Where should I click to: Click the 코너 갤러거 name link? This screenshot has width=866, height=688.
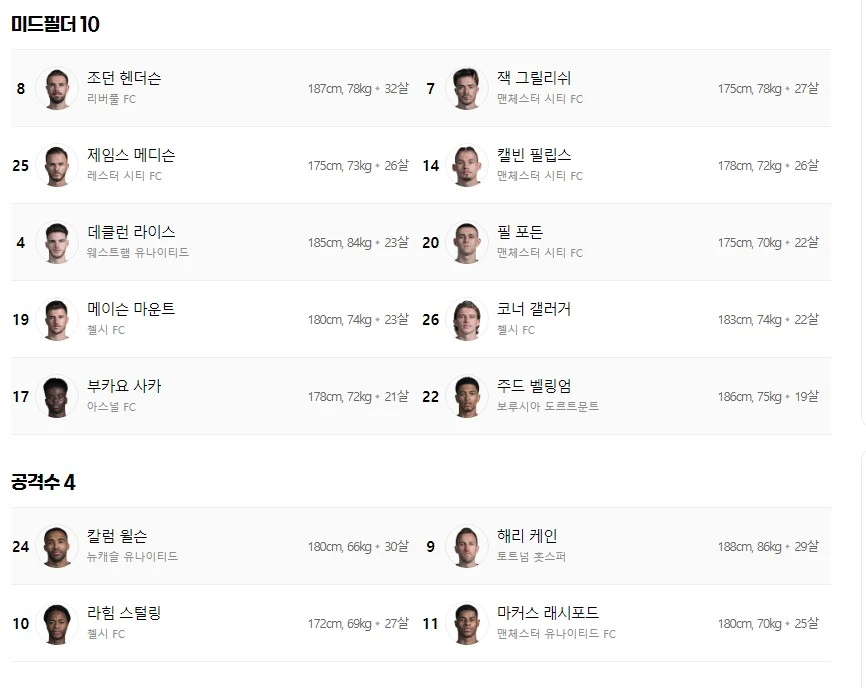(x=534, y=309)
